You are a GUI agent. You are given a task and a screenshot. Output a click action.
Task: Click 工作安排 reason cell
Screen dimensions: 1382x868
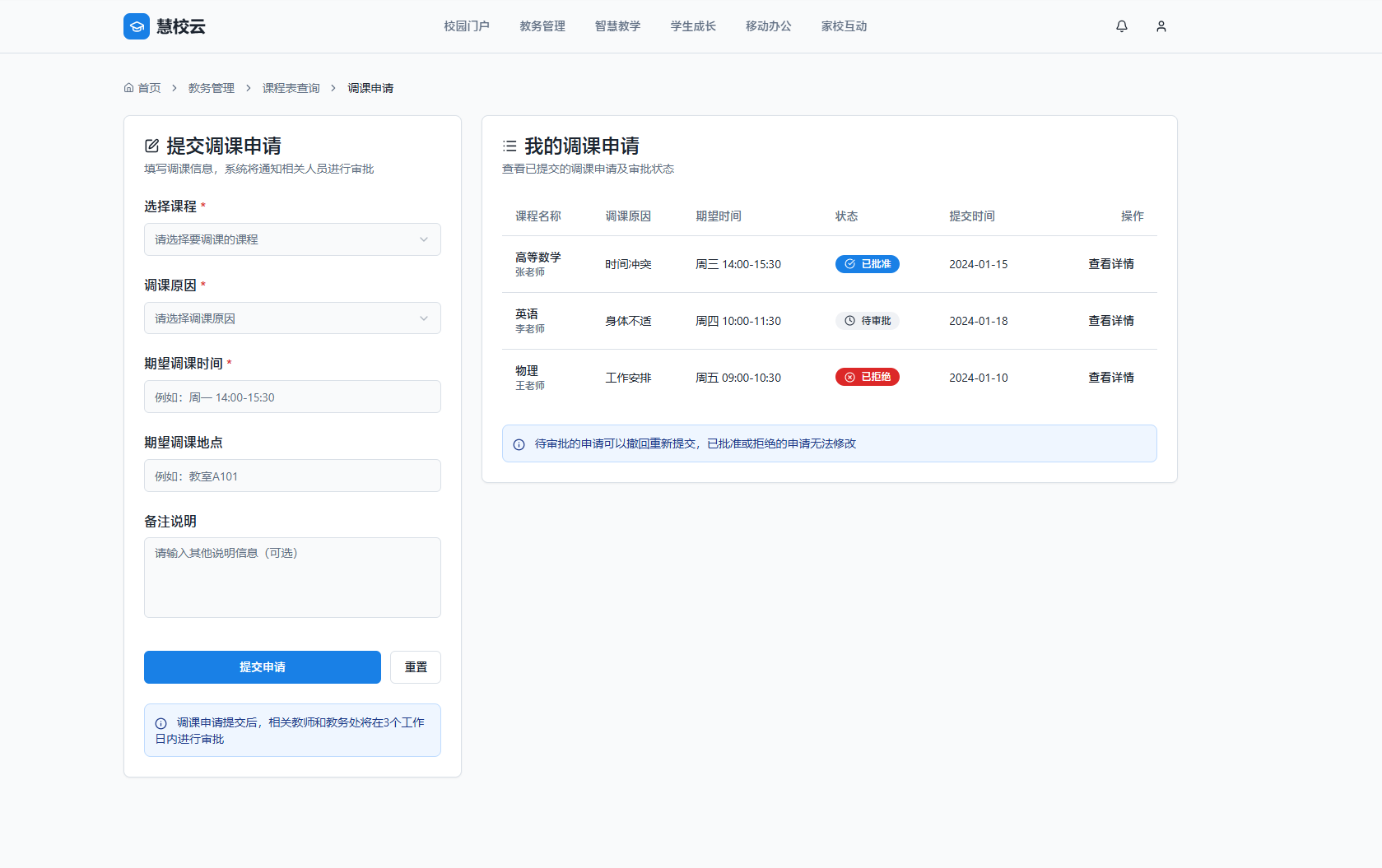coord(628,378)
